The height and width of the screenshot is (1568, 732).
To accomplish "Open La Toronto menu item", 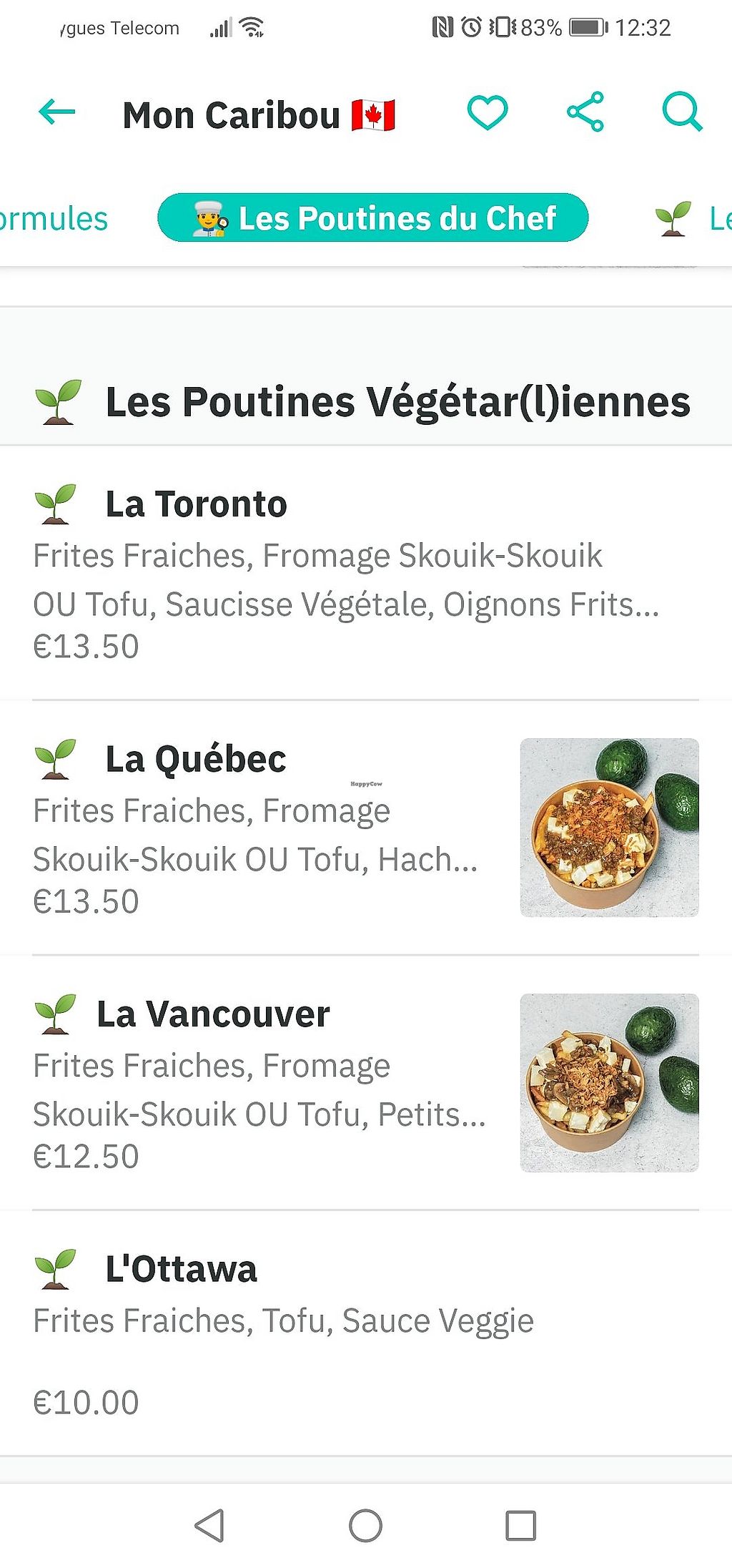I will point(366,573).
